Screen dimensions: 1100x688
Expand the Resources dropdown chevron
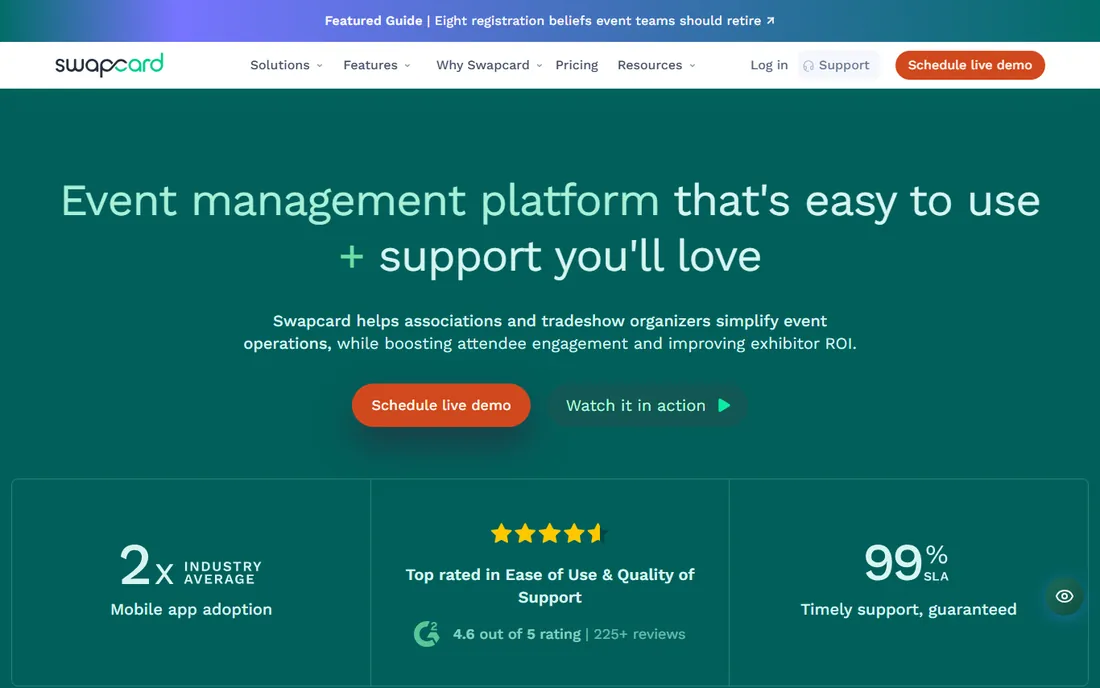(692, 66)
